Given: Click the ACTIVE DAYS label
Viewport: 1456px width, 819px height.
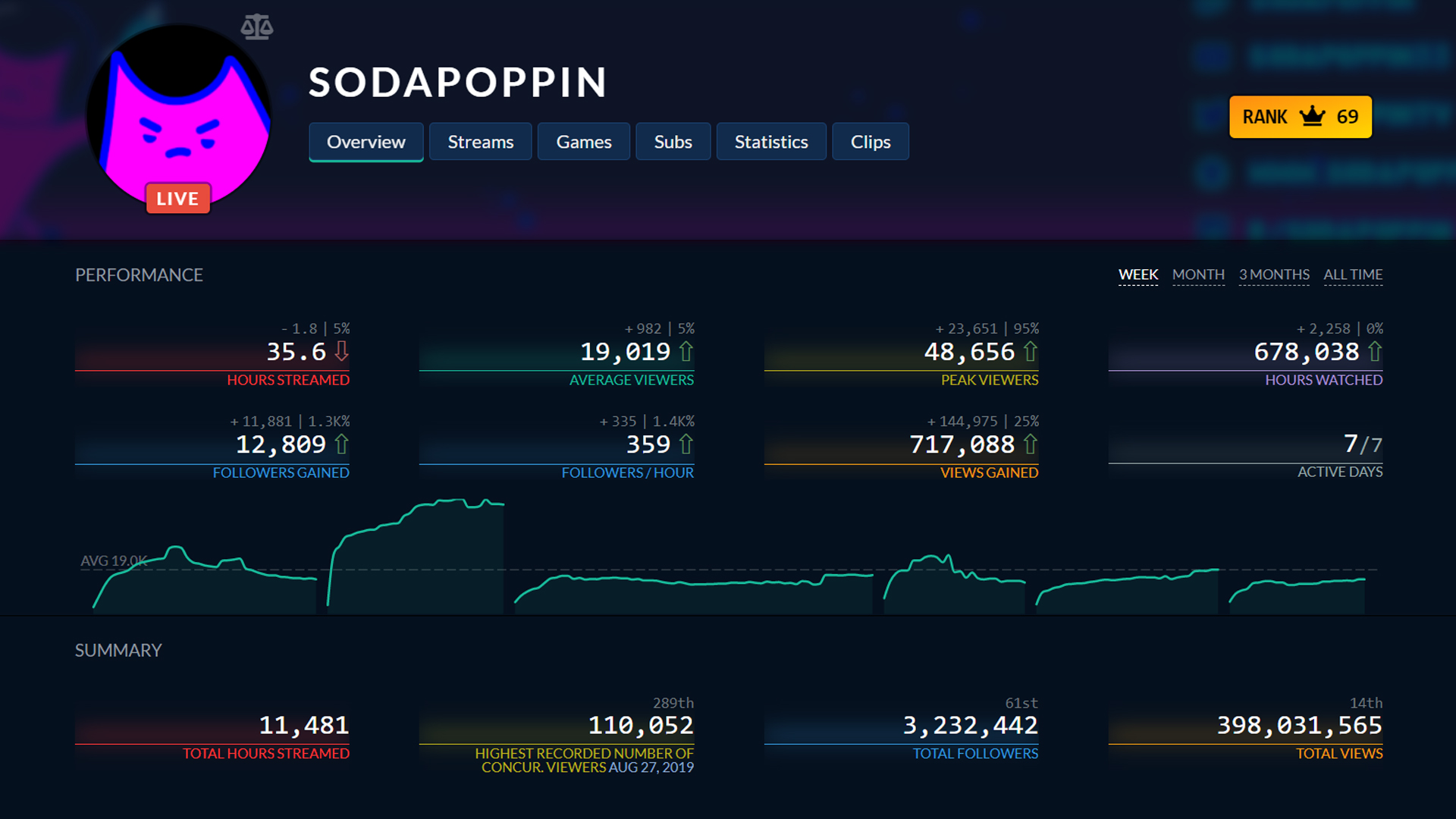Looking at the screenshot, I should coord(1340,472).
